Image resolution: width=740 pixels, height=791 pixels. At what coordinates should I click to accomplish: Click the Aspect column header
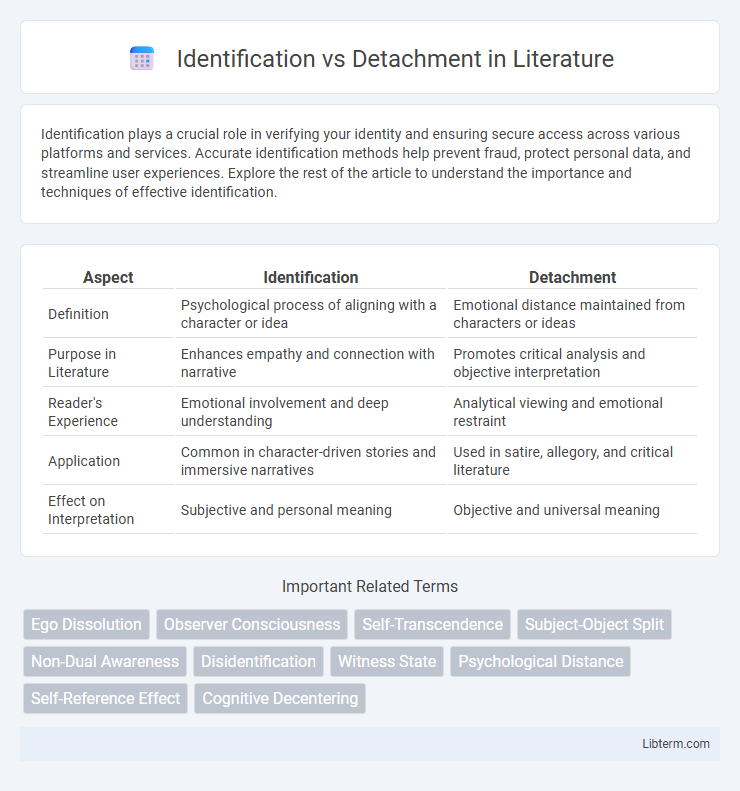coord(108,277)
